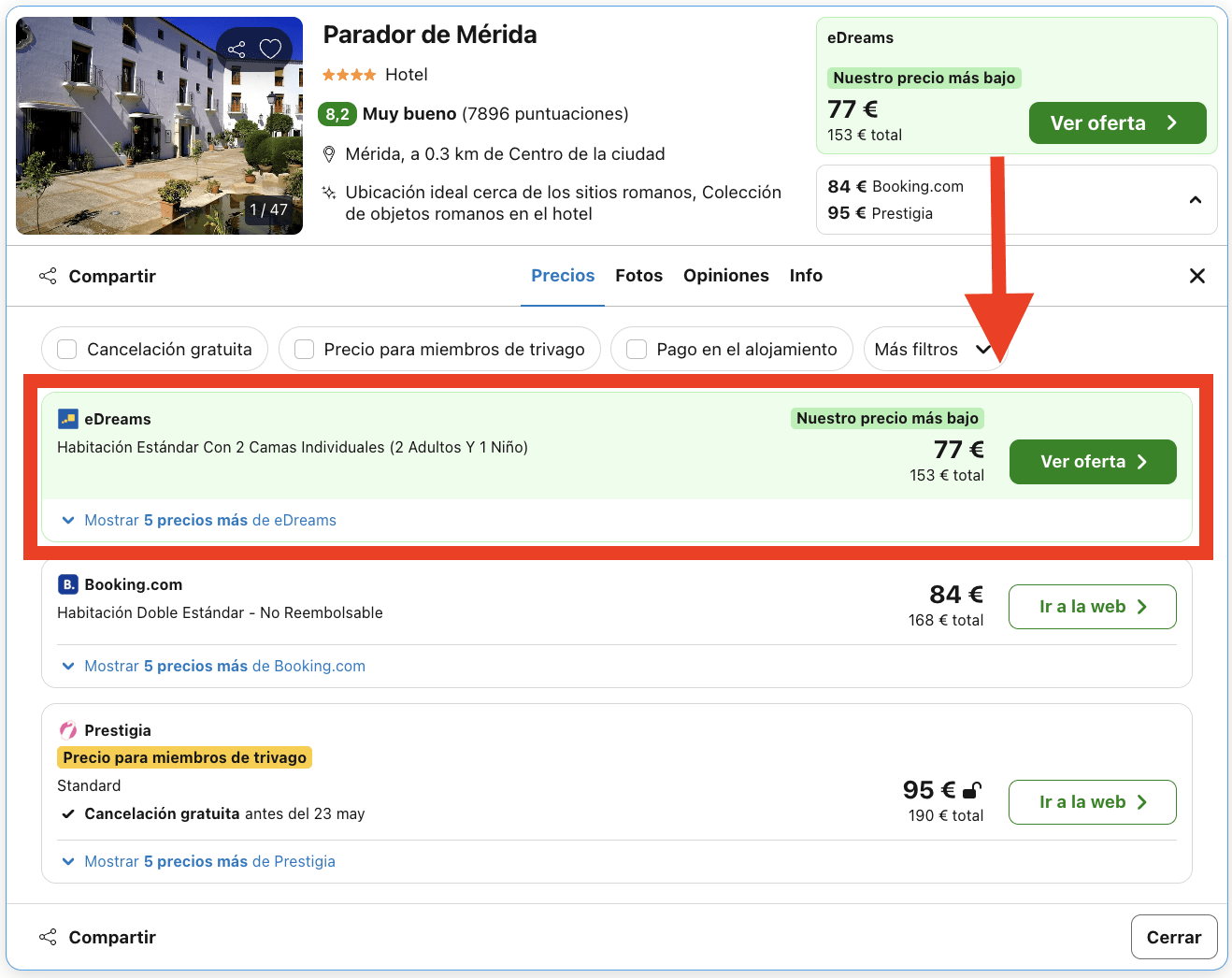Screen dimensions: 1232x978
Task: Enable Cancelación gratuita filter checkbox
Action: (x=67, y=349)
